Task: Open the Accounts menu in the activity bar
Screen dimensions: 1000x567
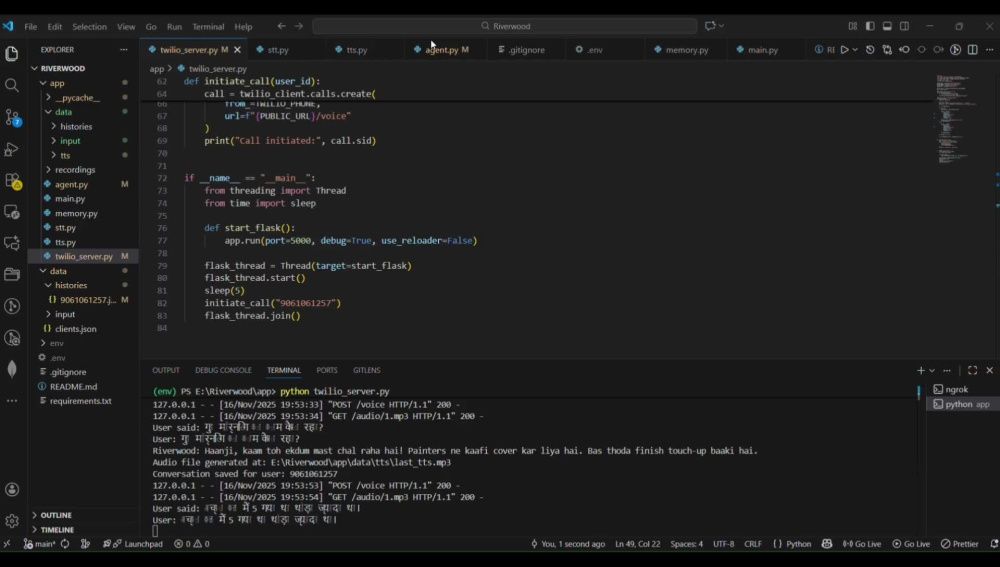Action: (11, 489)
